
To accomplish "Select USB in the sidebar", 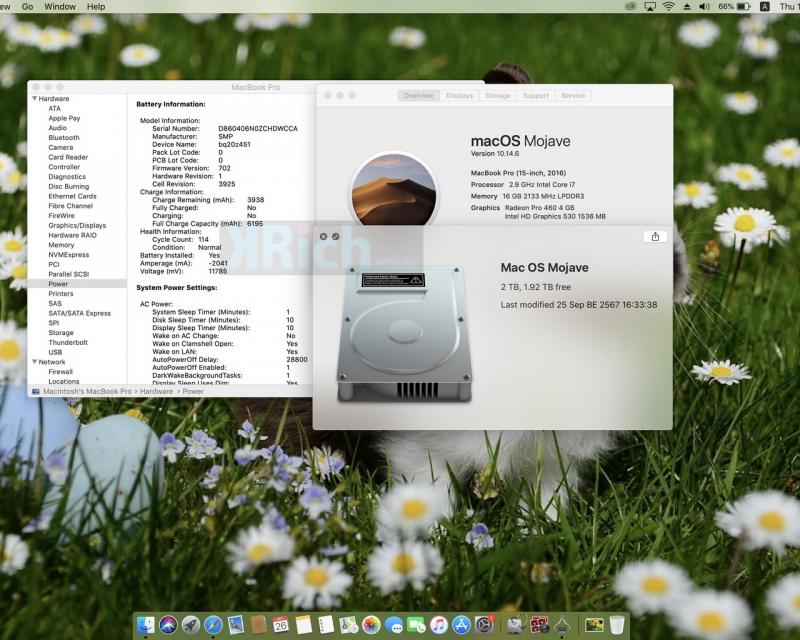I will 55,352.
